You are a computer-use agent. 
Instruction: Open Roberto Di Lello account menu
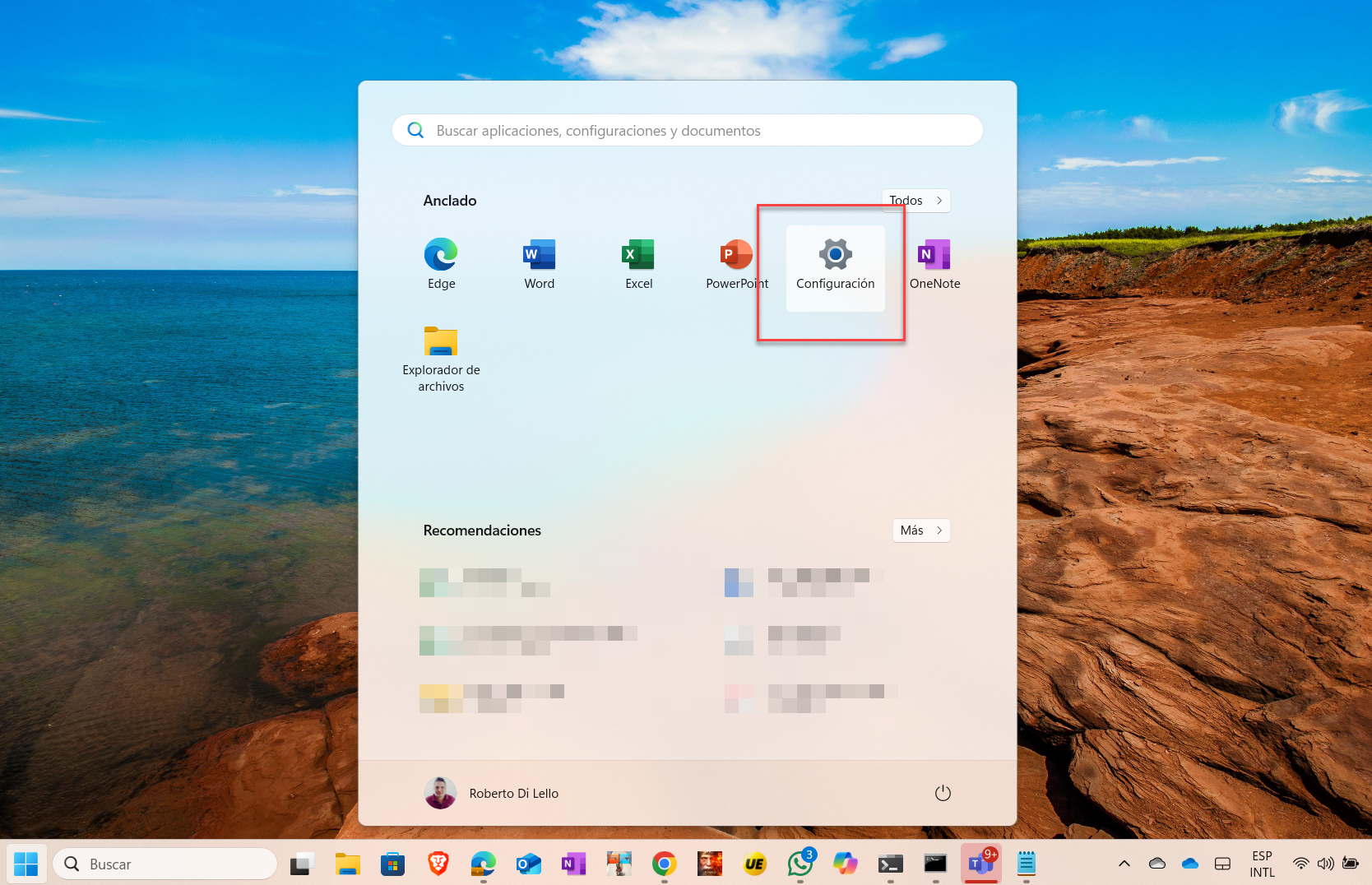(x=491, y=793)
